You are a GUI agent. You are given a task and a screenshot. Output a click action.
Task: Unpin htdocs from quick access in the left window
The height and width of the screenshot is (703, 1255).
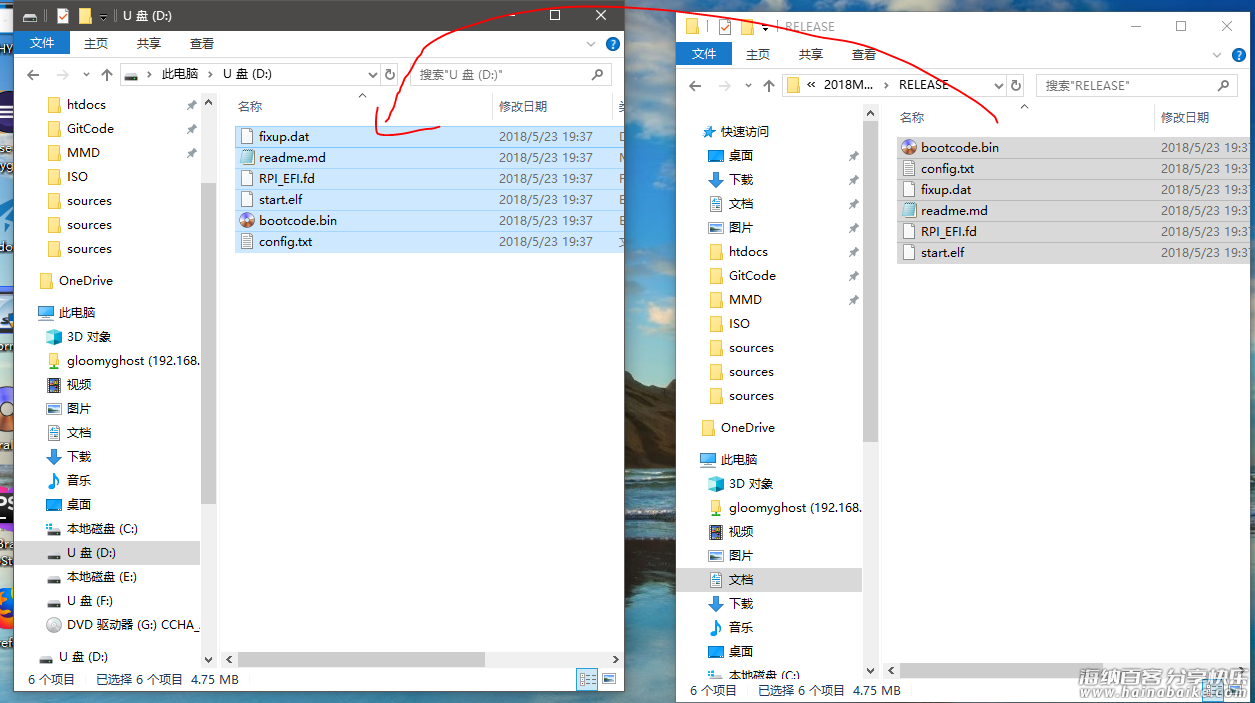click(x=191, y=105)
